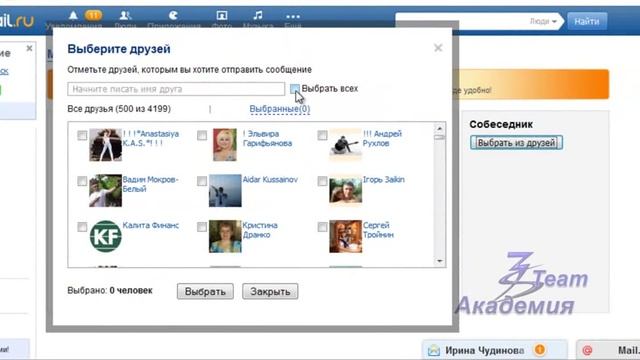Open the '!!!*Anastasiya K.A.S.*!!!' name link
The width and height of the screenshot is (640, 360).
pyautogui.click(x=151, y=138)
